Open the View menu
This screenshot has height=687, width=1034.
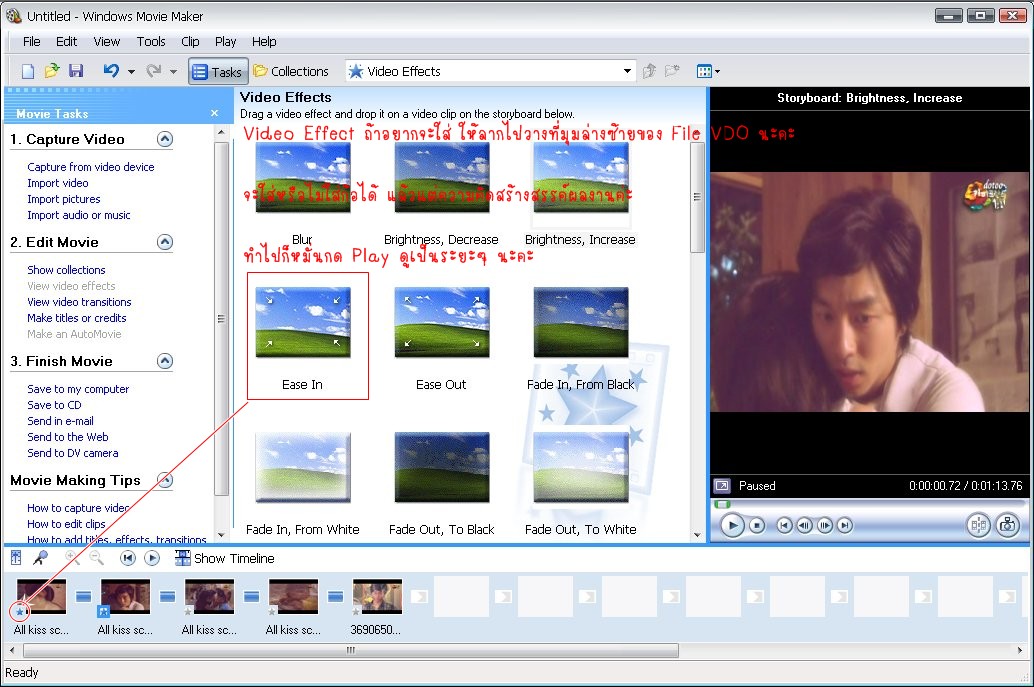(107, 42)
